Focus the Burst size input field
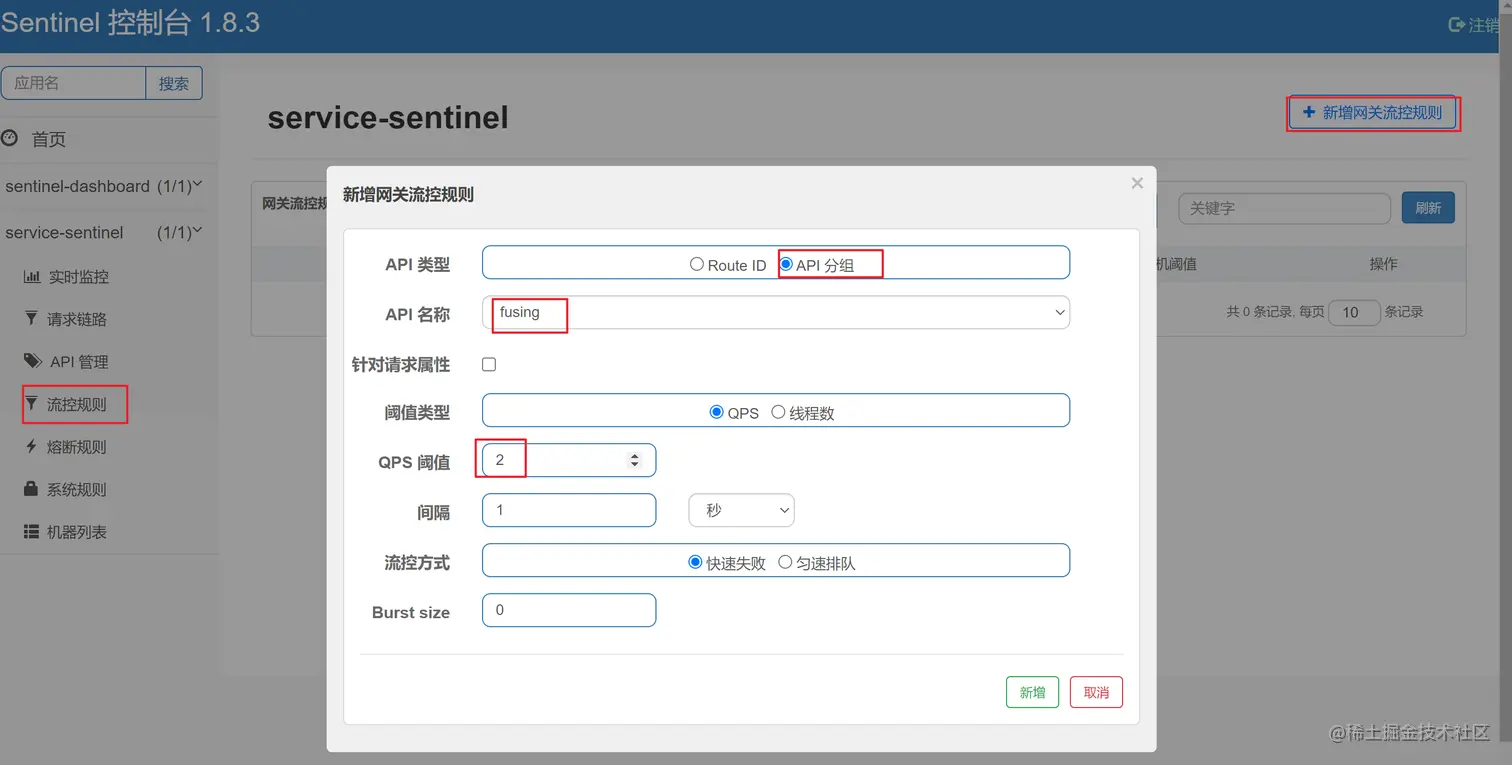This screenshot has width=1512, height=765. point(569,610)
